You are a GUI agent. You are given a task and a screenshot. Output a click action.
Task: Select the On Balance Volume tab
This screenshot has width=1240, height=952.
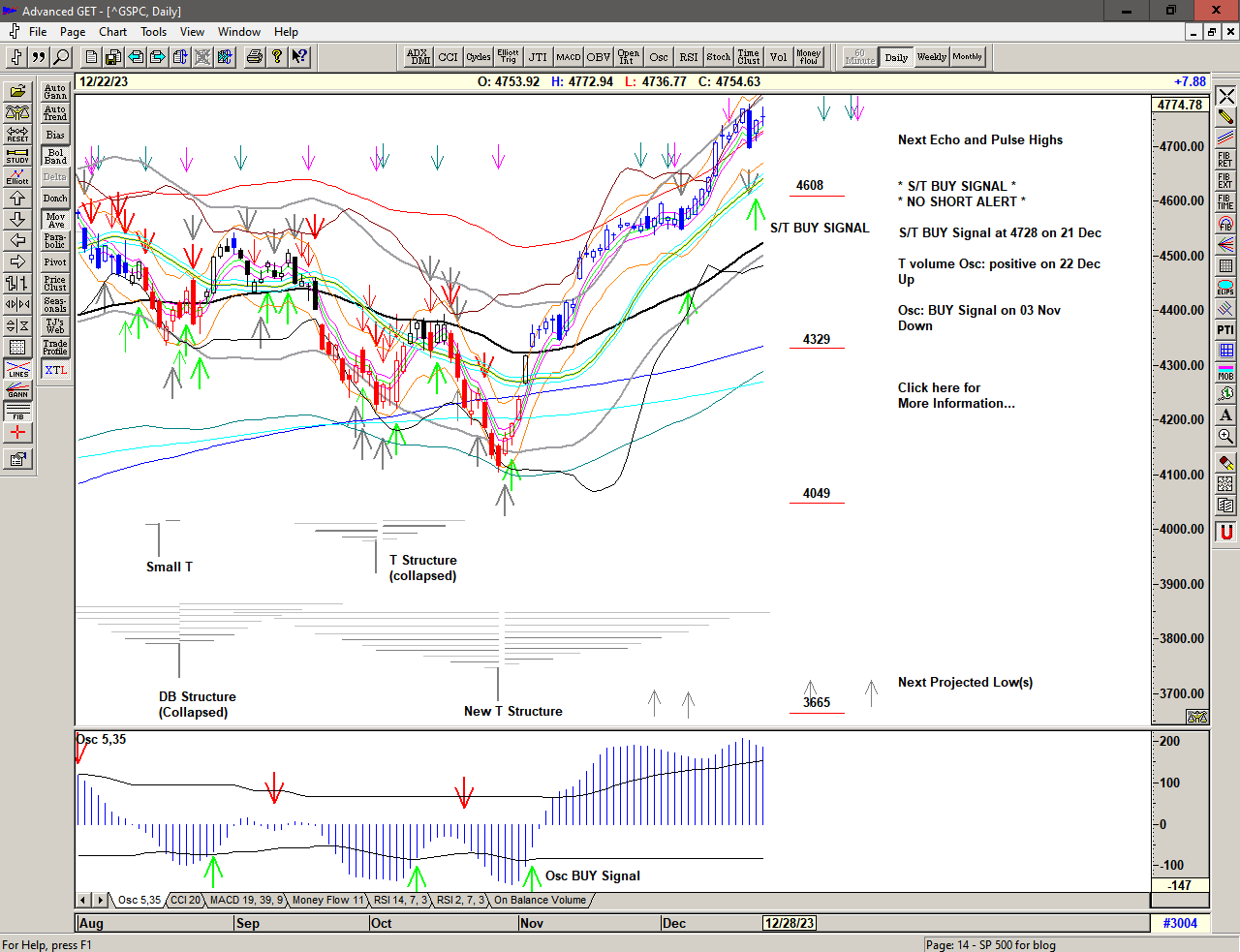(540, 900)
